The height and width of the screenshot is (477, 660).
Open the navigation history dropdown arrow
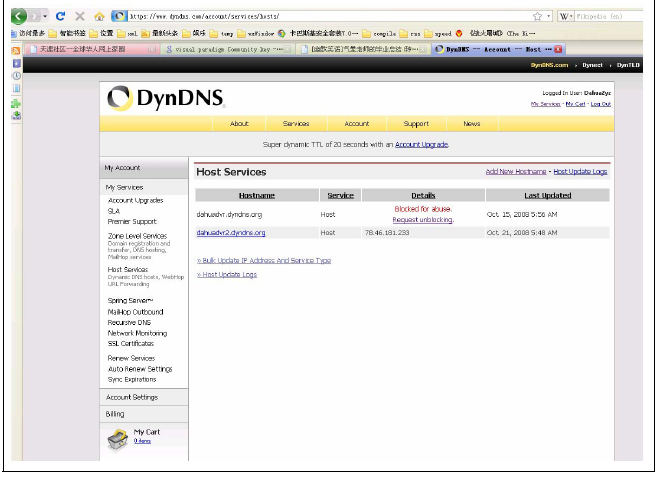(45, 16)
